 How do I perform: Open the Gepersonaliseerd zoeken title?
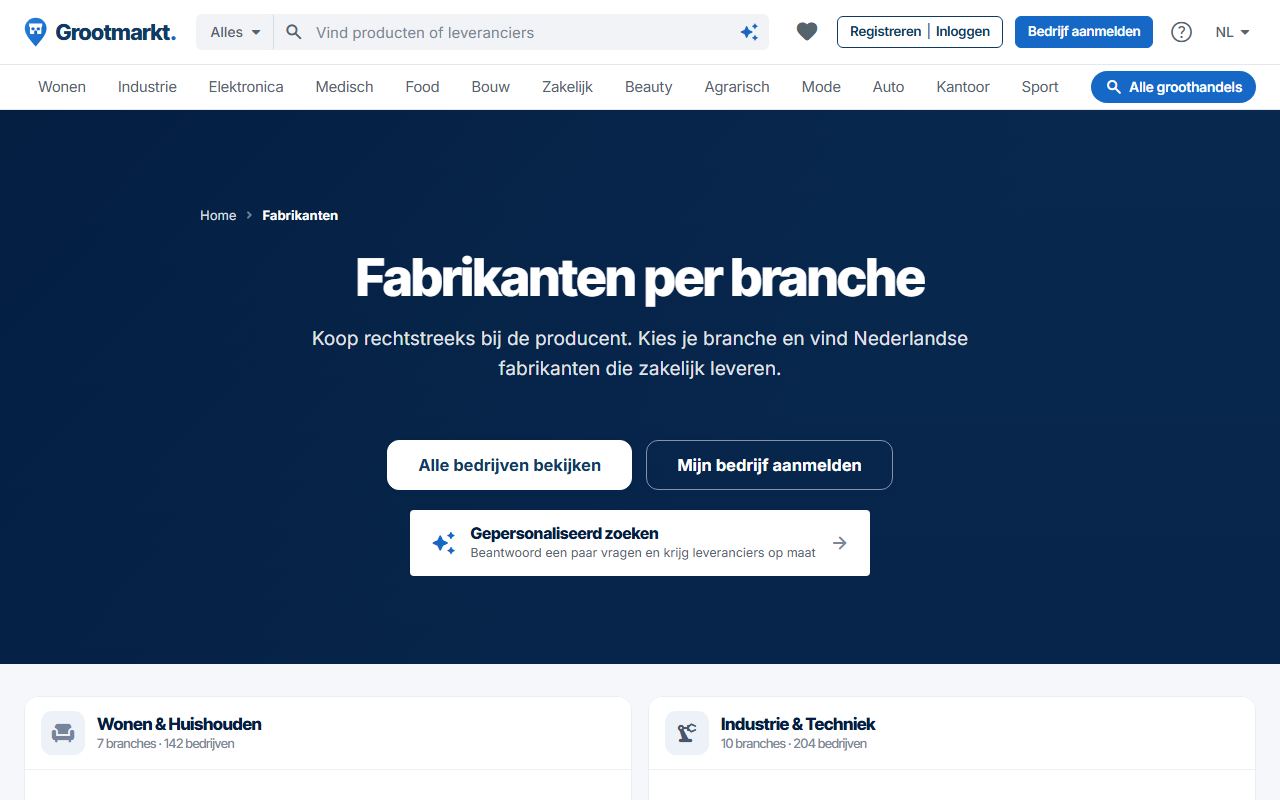564,534
